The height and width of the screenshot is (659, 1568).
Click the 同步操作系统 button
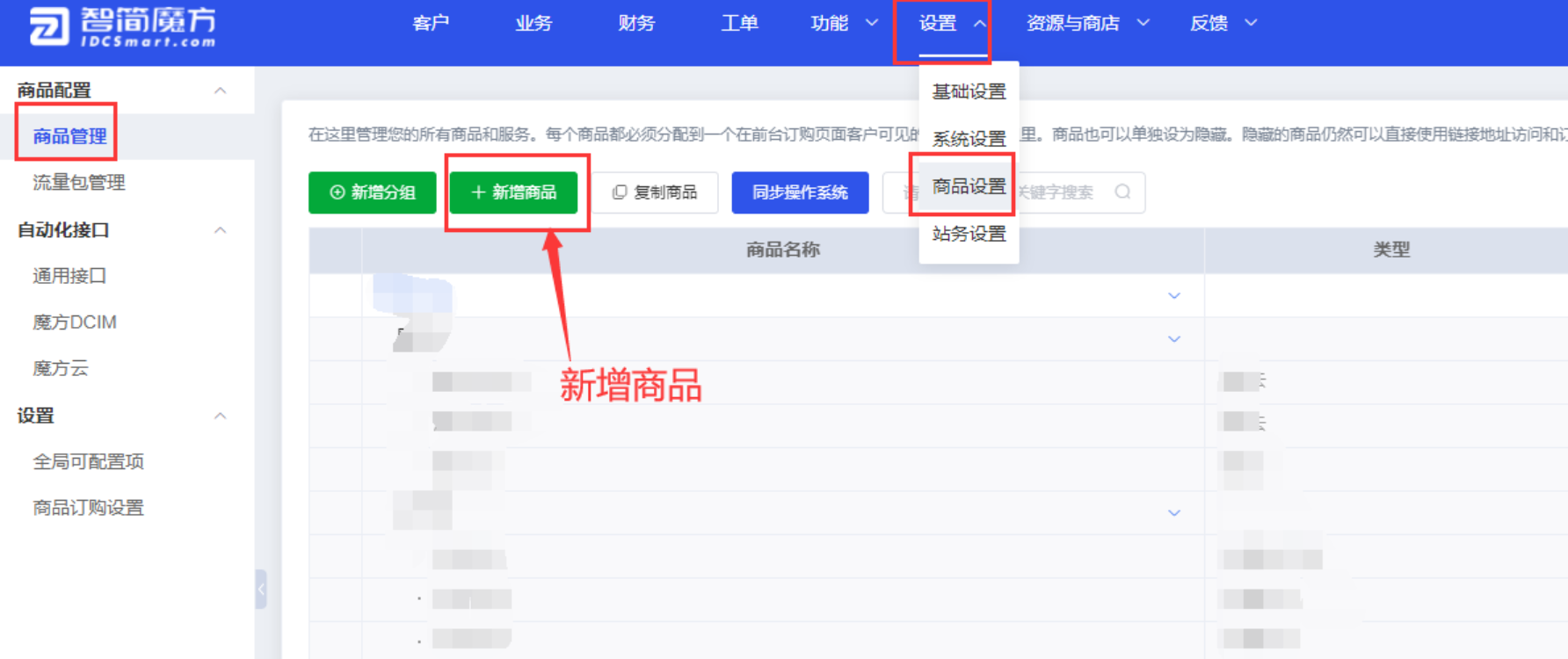pyautogui.click(x=800, y=192)
